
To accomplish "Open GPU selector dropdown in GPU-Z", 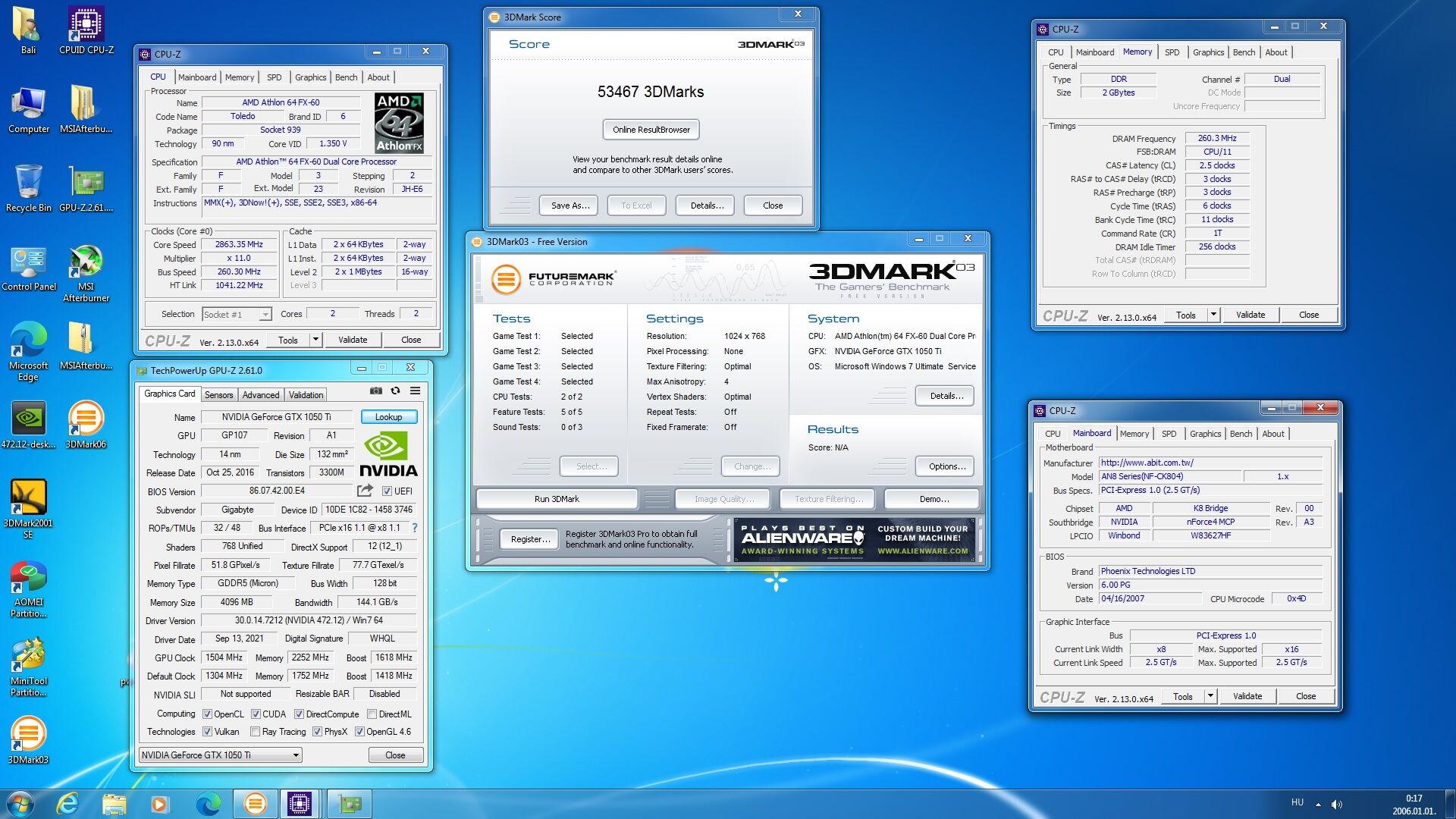I will [x=221, y=755].
